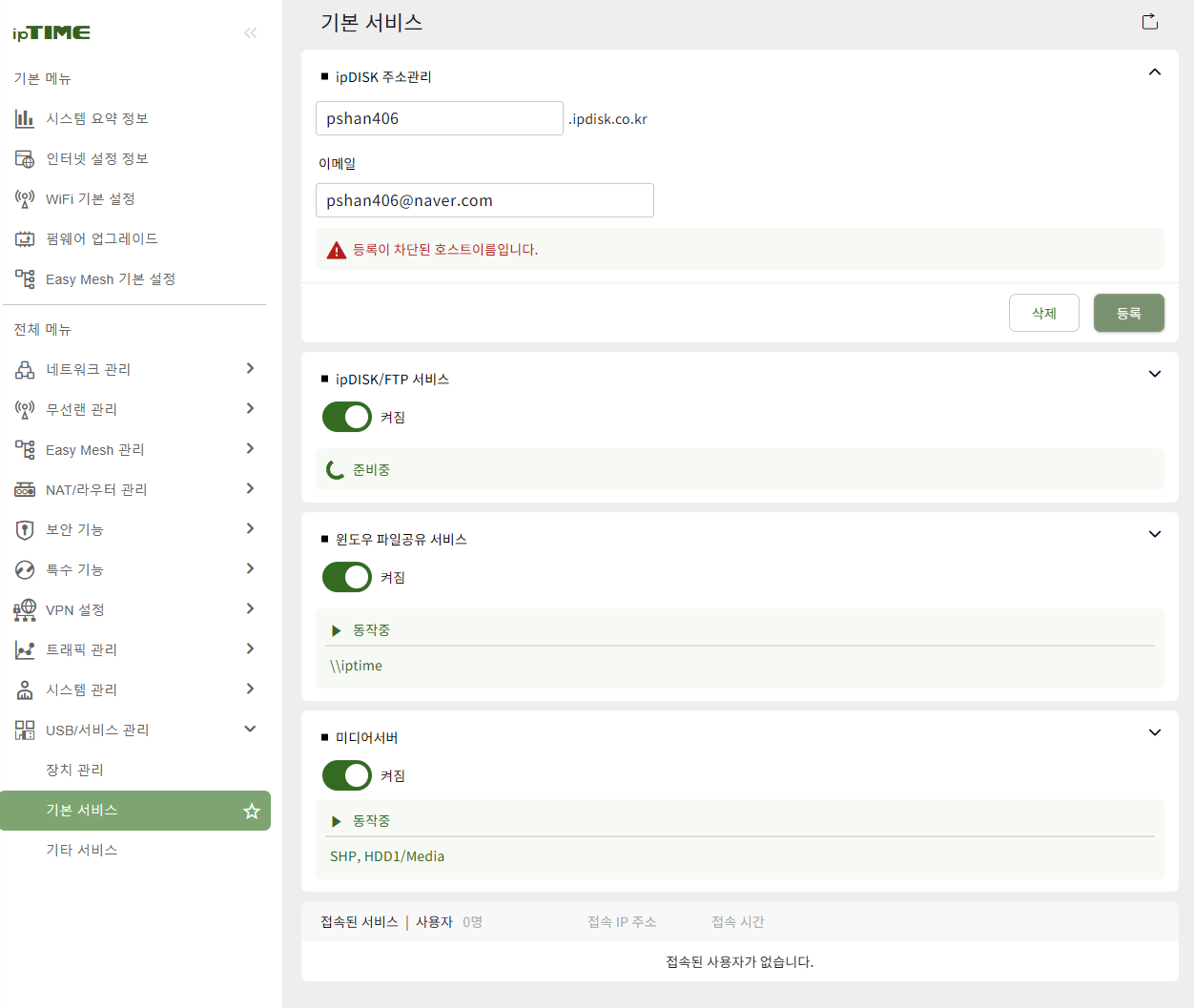Expand the 특수 기능 submenu arrow
This screenshot has height=1008, width=1194.
pyautogui.click(x=250, y=568)
